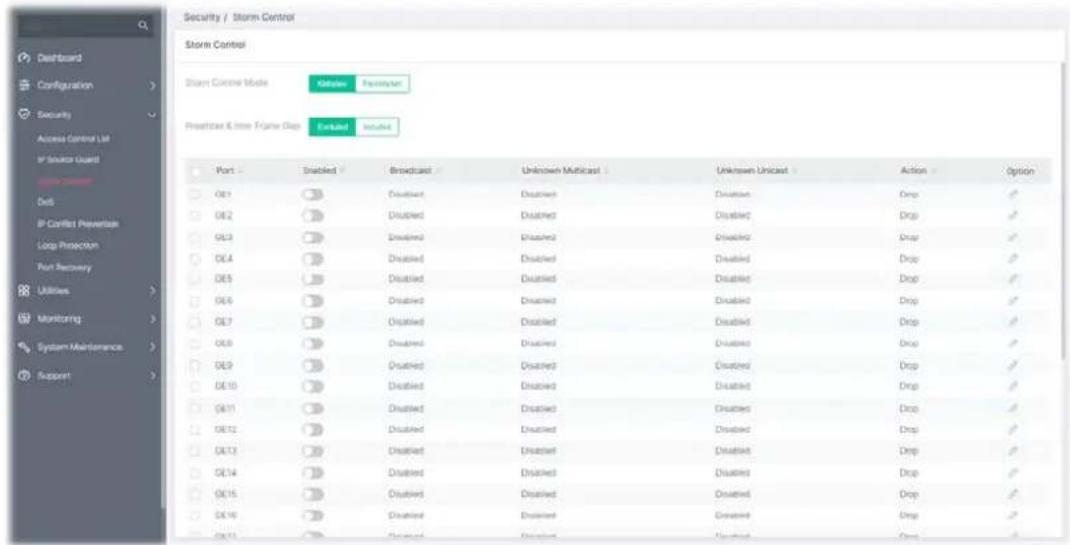This screenshot has height=545, width=1070.
Task: Edit GE13 port with pencil icon
Action: coord(1013,451)
